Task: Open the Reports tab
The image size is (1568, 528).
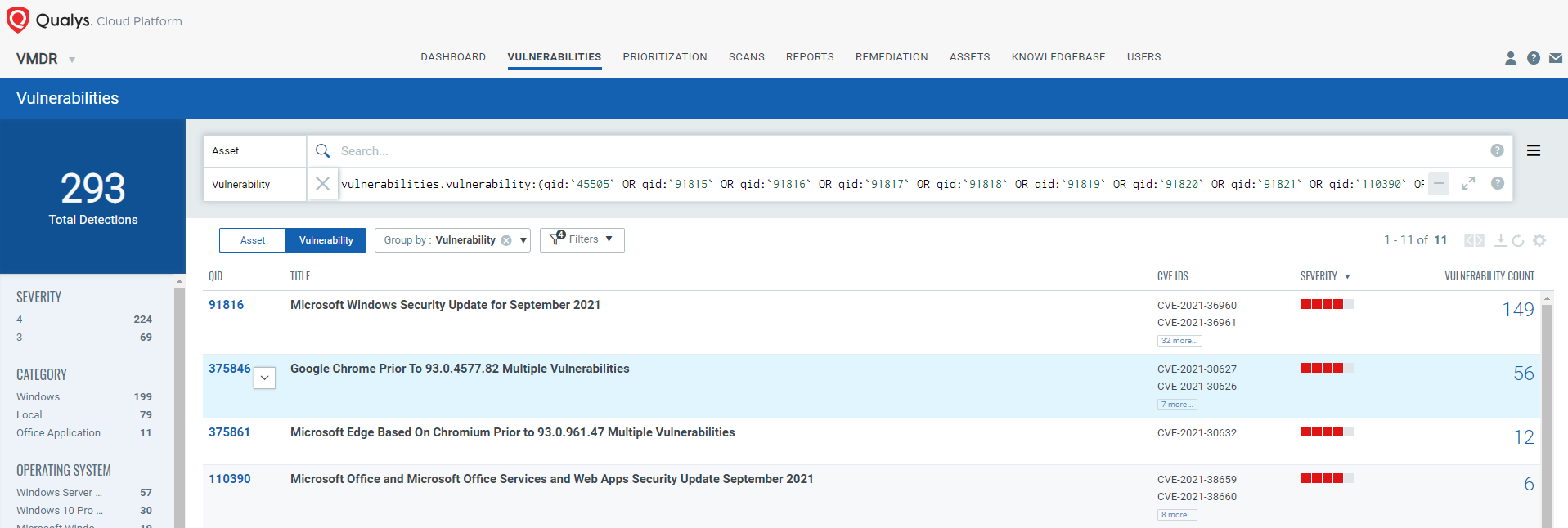Action: (x=810, y=57)
